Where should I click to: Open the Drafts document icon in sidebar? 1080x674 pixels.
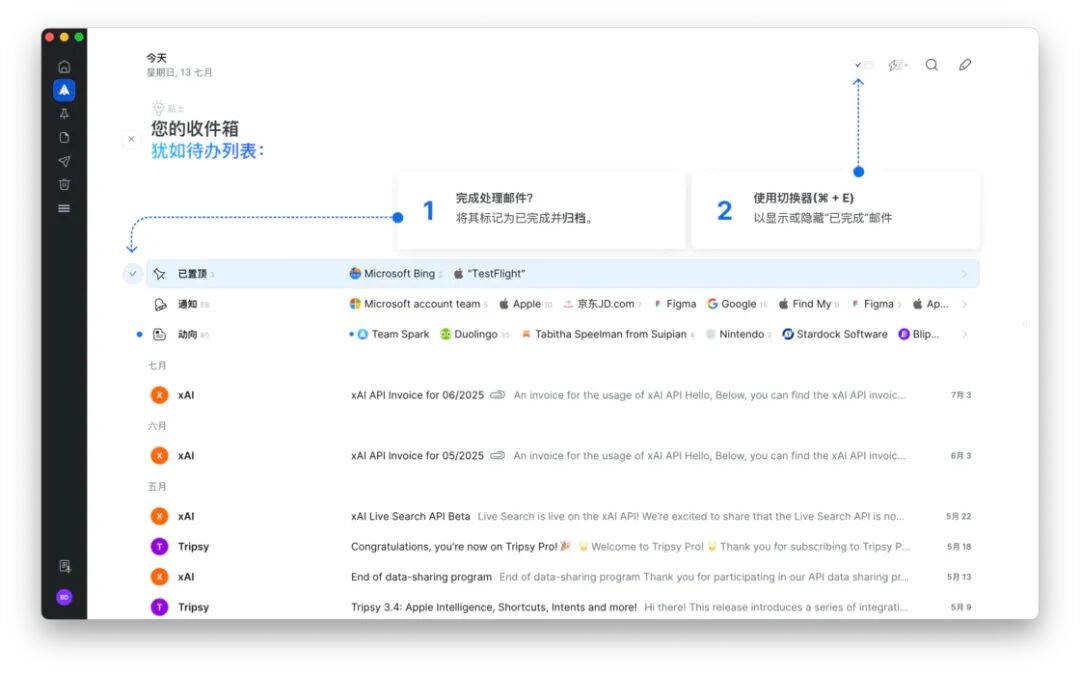click(64, 137)
